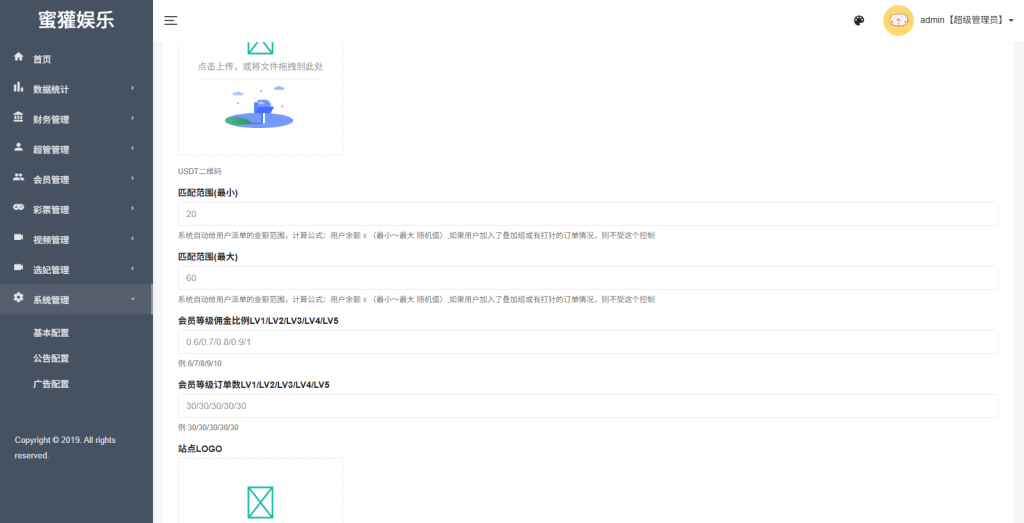The width and height of the screenshot is (1024, 523).
Task: Collapse the 系统管理 menu chevron
Action: pos(132,299)
